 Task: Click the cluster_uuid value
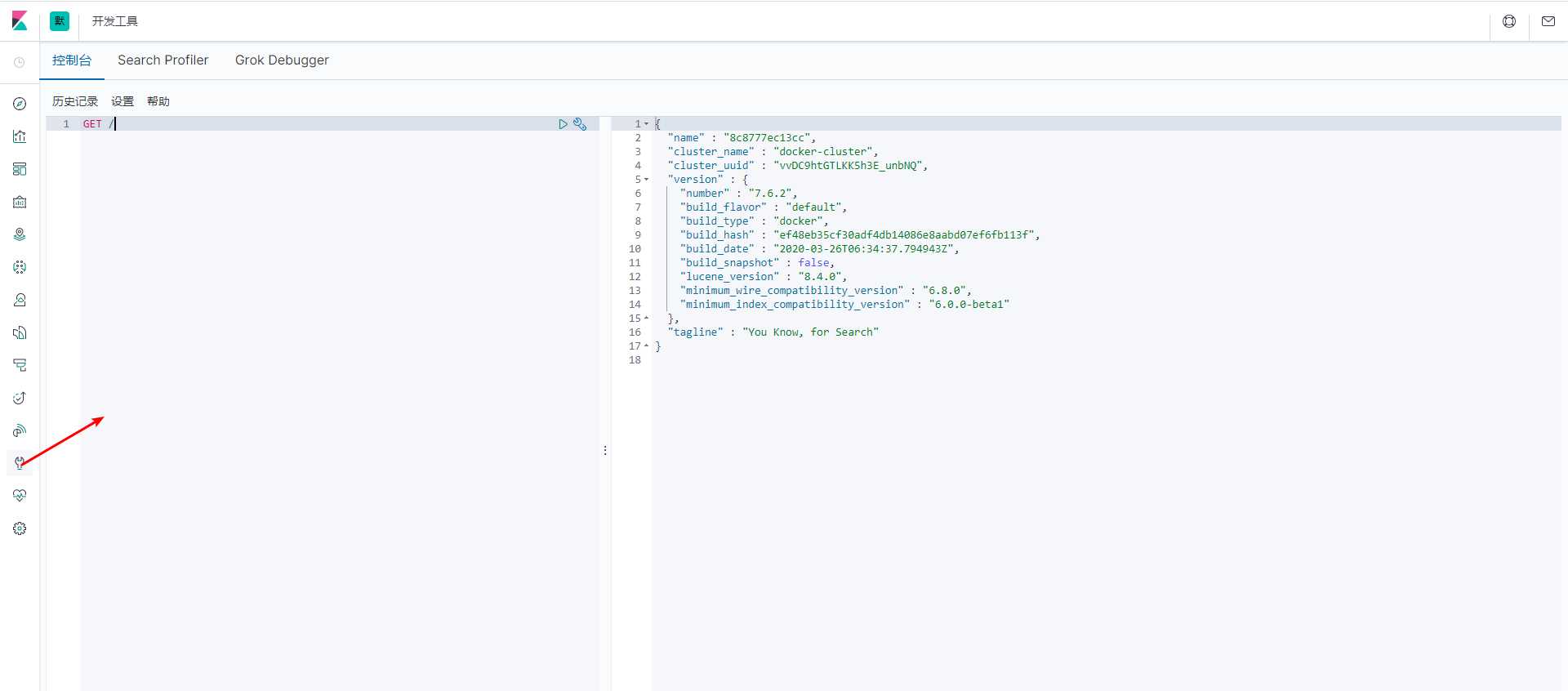coord(848,166)
